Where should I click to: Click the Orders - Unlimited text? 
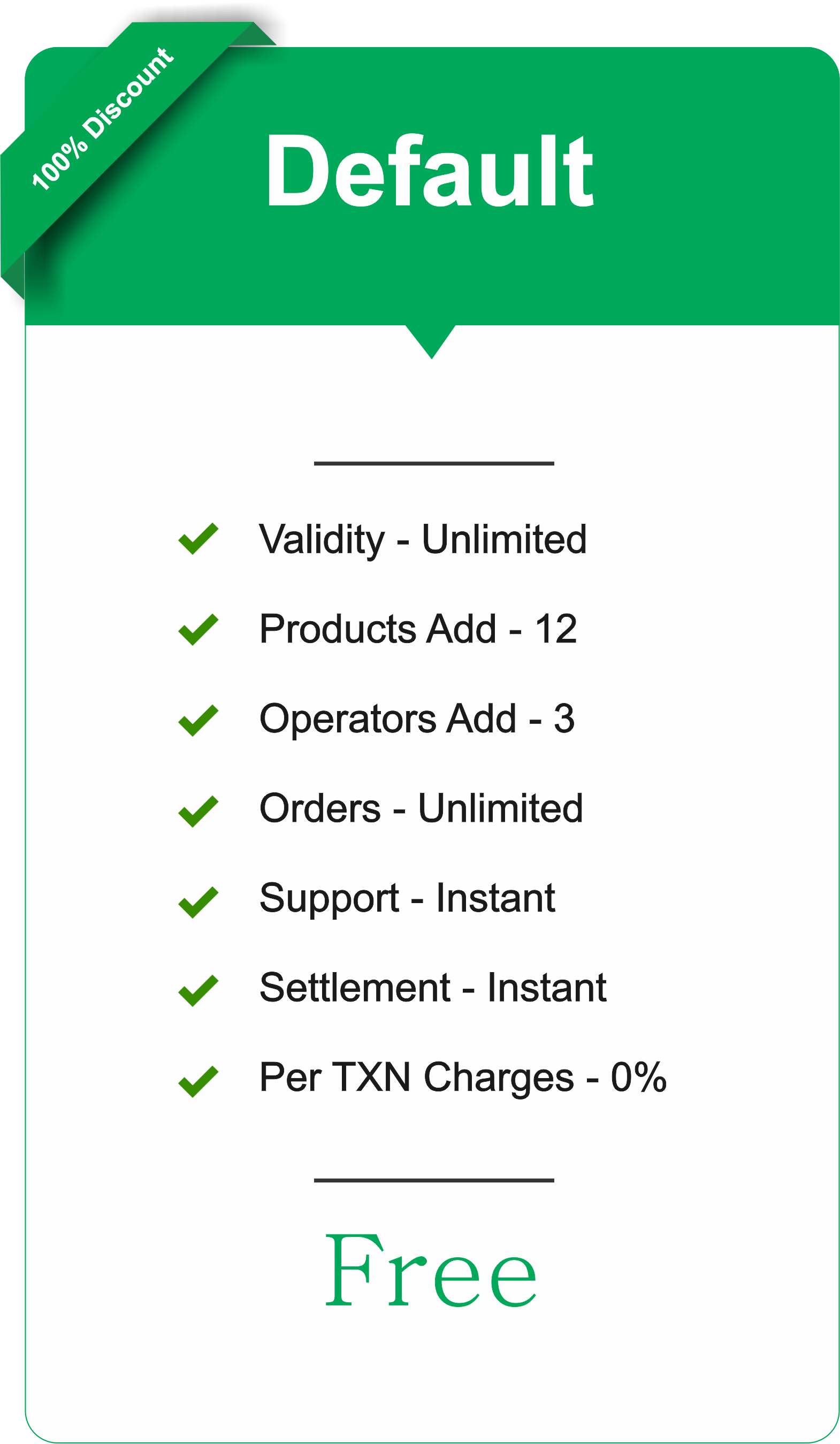tap(421, 808)
